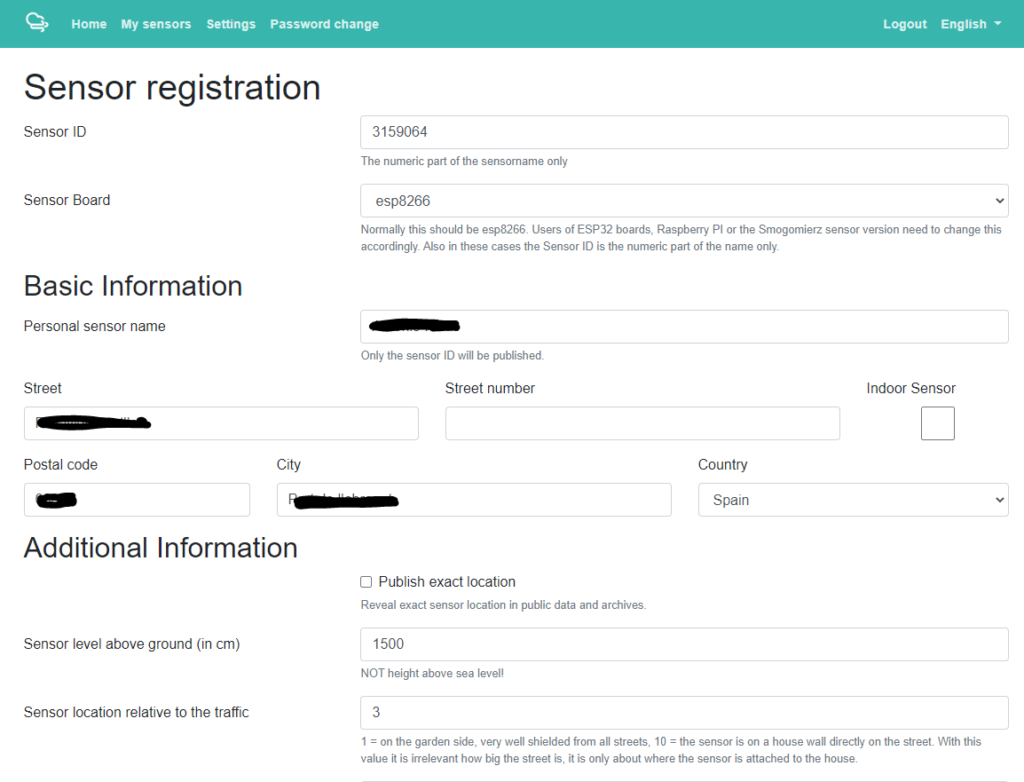The height and width of the screenshot is (782, 1024).
Task: Expand the English language dropdown
Action: click(x=970, y=24)
